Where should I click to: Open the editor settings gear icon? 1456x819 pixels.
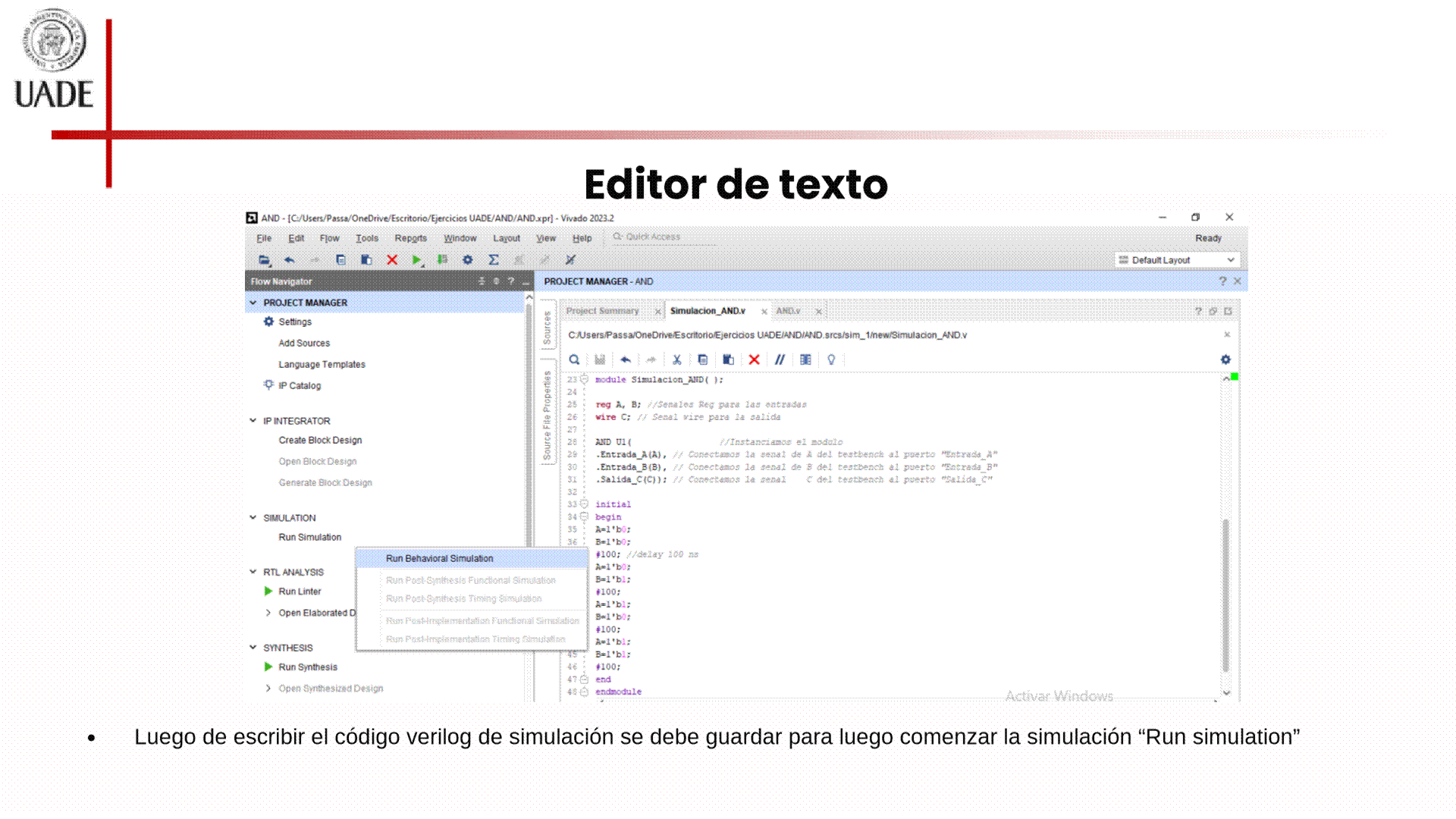click(1225, 359)
